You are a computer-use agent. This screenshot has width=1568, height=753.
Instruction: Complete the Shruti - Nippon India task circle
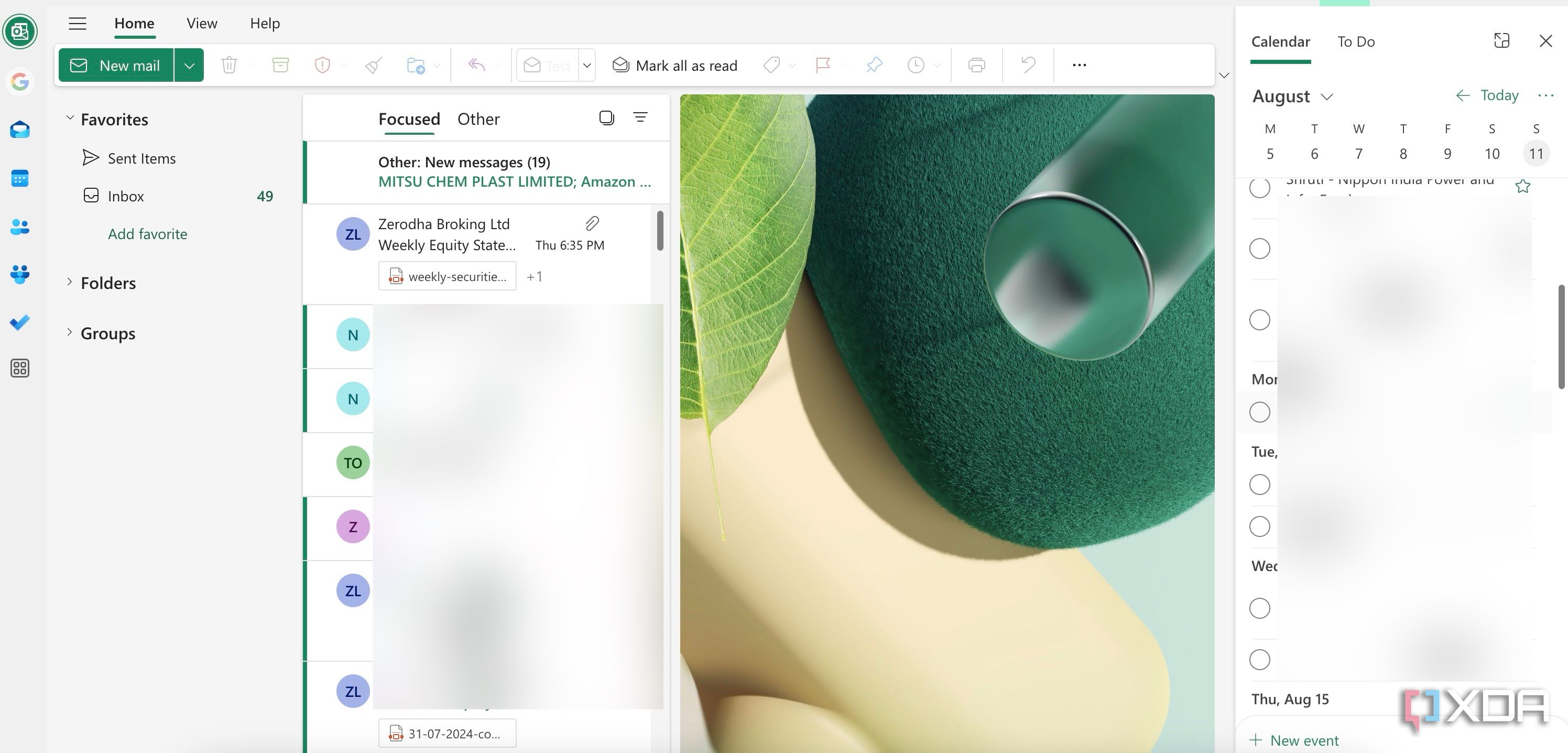(x=1259, y=188)
